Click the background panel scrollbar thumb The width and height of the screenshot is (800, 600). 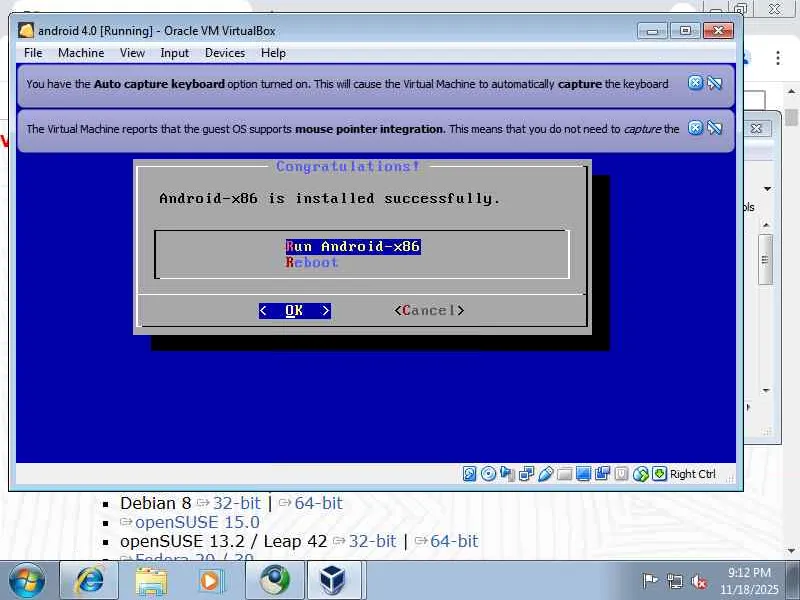pos(765,259)
